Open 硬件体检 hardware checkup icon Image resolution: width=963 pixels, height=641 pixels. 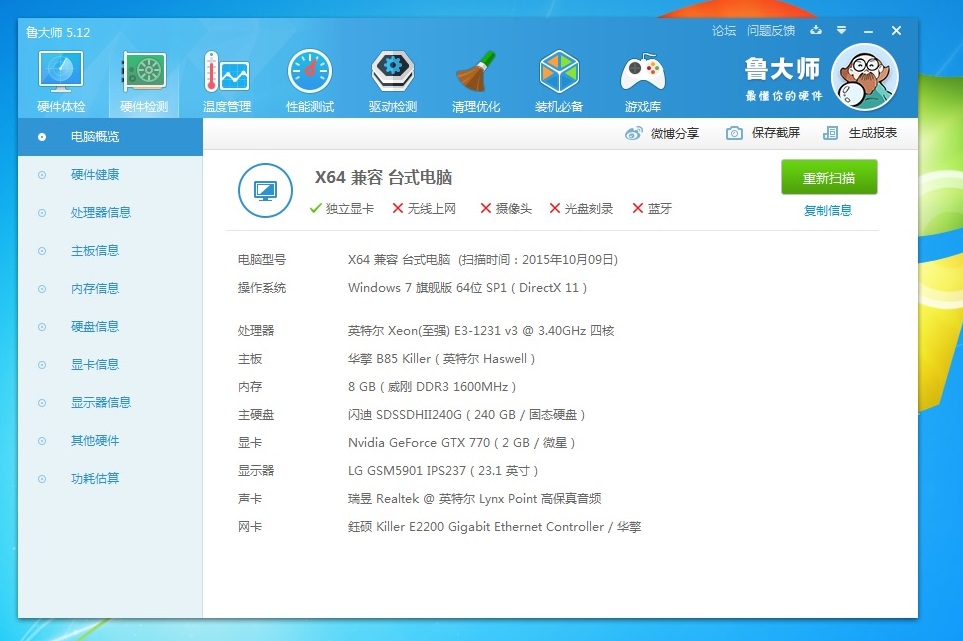point(61,81)
